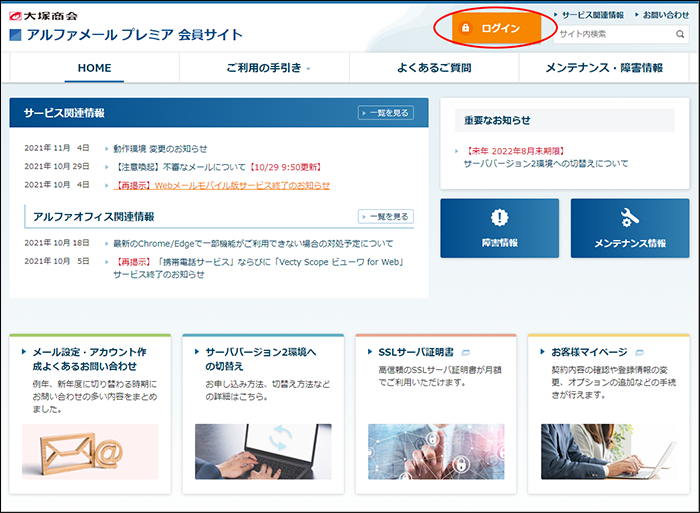Viewport: 700px width, 513px height.
Task: Open お客様マイページ card title
Action: pos(589,352)
